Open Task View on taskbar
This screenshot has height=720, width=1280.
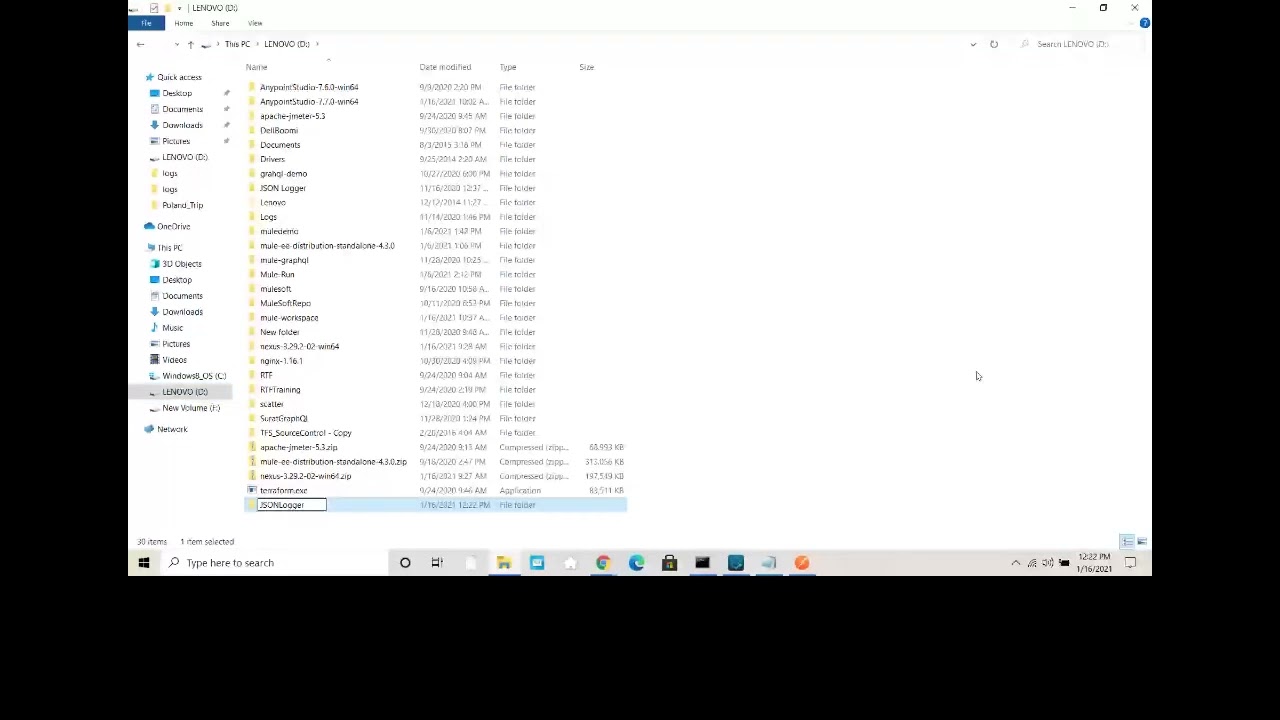click(x=437, y=563)
